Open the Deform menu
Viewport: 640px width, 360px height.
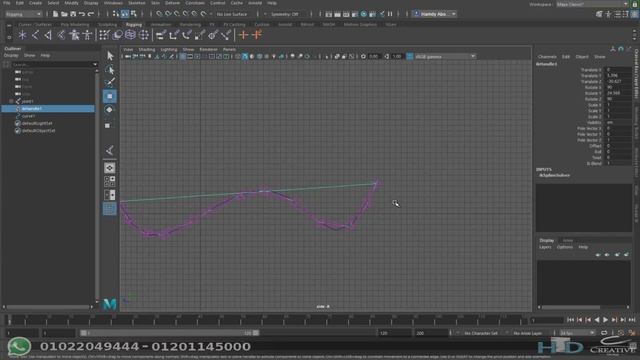(x=172, y=3)
